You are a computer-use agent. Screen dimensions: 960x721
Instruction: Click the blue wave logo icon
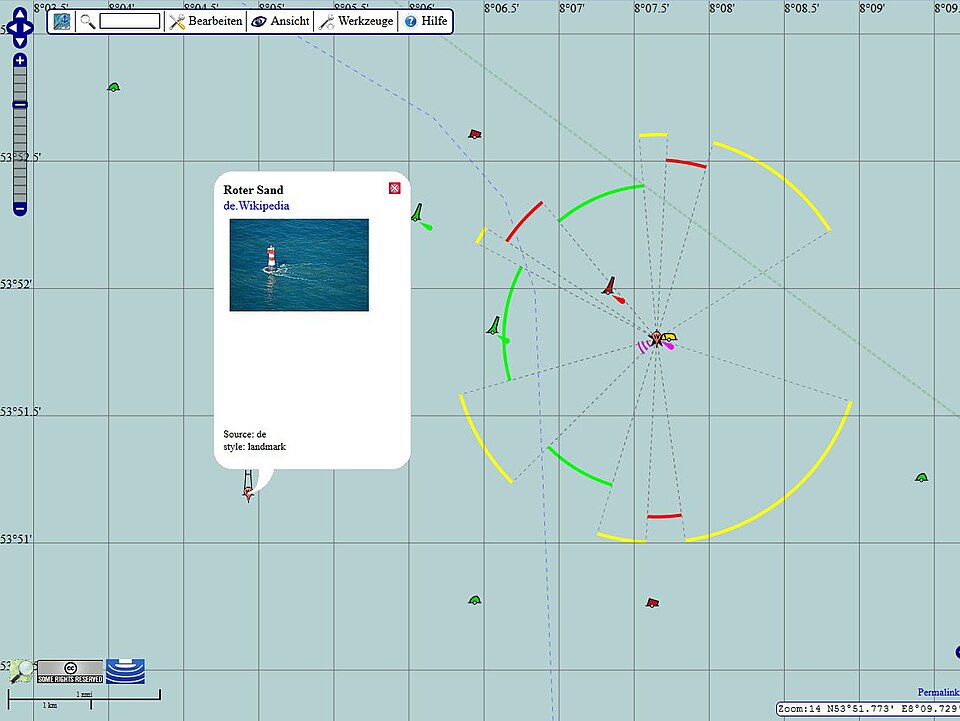tap(126, 670)
